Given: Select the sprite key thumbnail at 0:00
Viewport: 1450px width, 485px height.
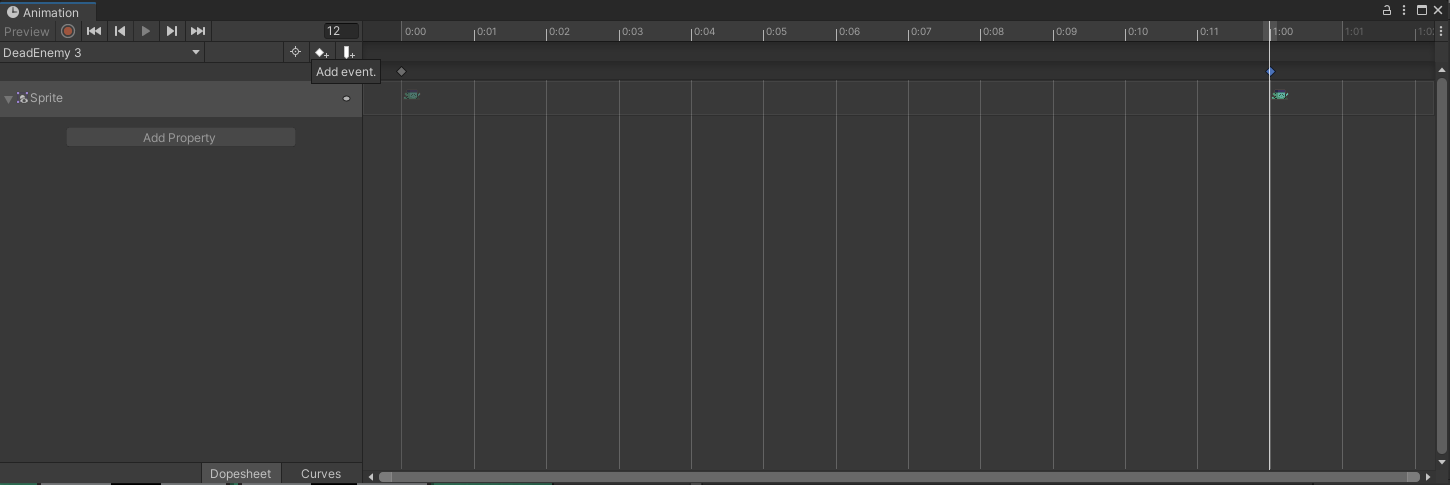Looking at the screenshot, I should [x=411, y=96].
